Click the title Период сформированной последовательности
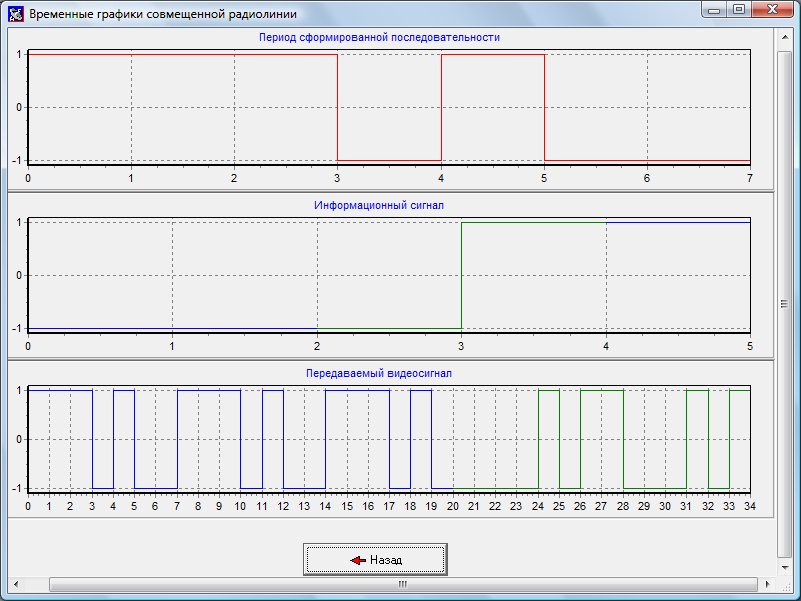This screenshot has width=801, height=601. pyautogui.click(x=379, y=37)
